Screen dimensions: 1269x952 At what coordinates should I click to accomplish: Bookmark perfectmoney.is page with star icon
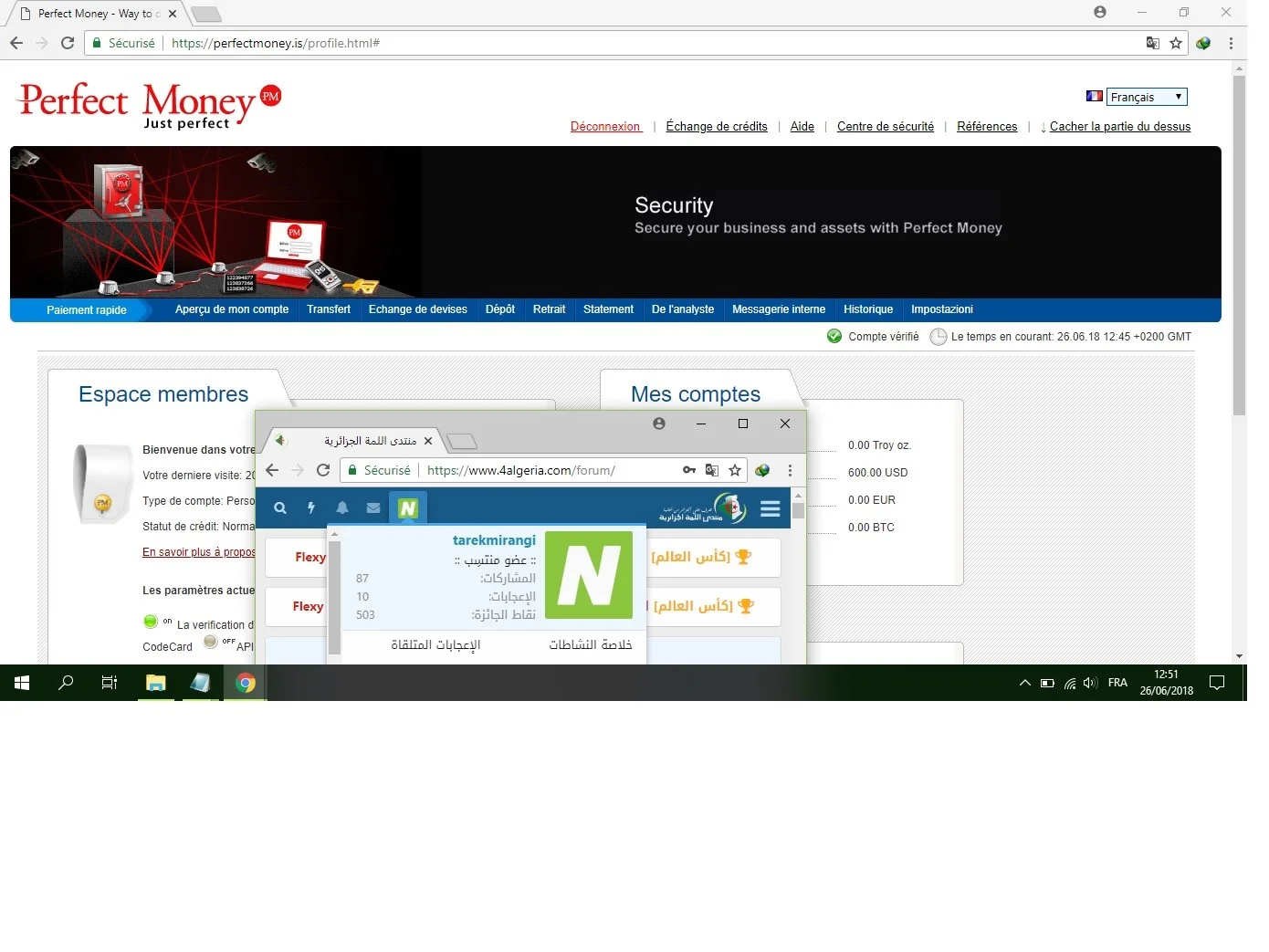coord(1176,43)
